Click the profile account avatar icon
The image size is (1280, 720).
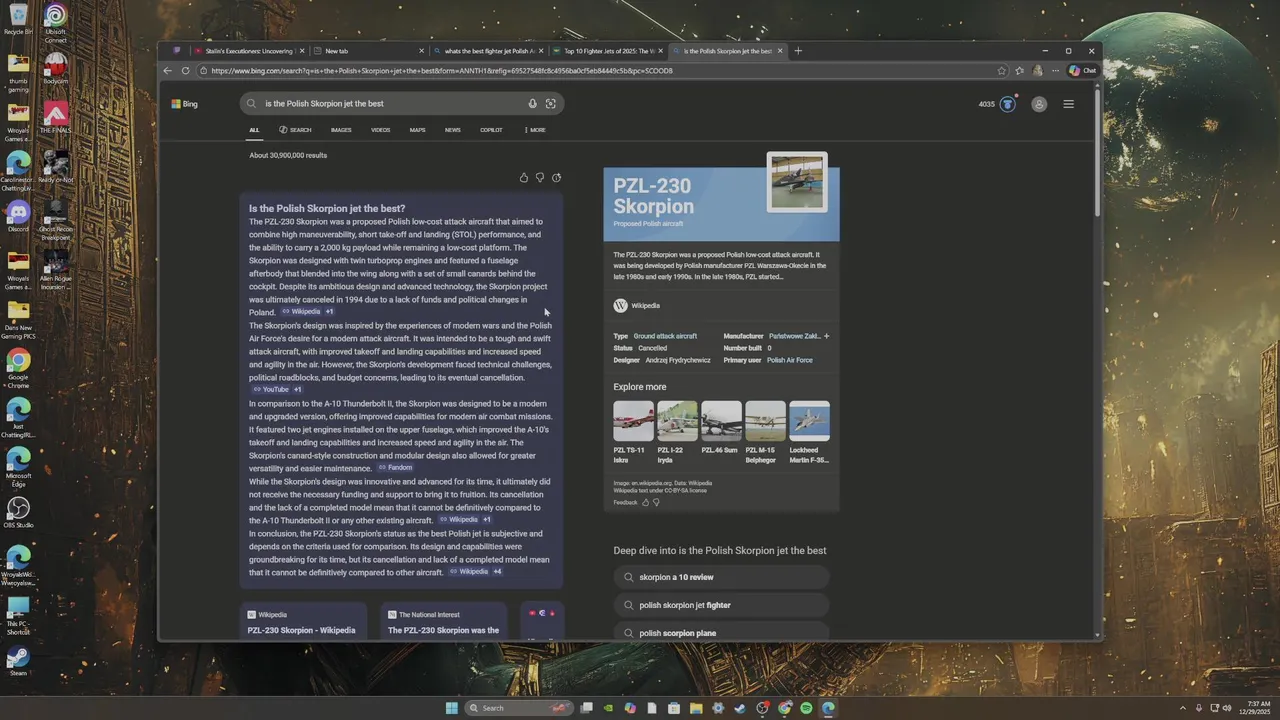[x=1039, y=104]
